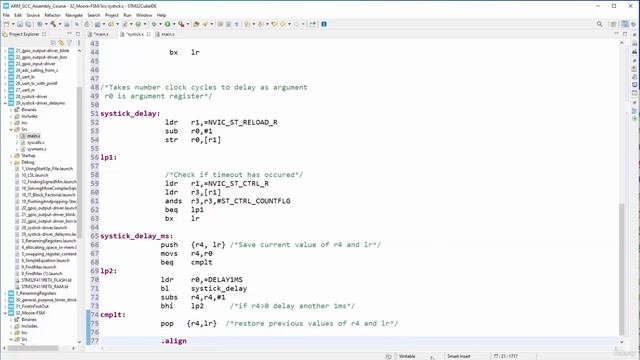Click the editor vertical scrollbar thumb
640x360 pixels.
pos(622,269)
